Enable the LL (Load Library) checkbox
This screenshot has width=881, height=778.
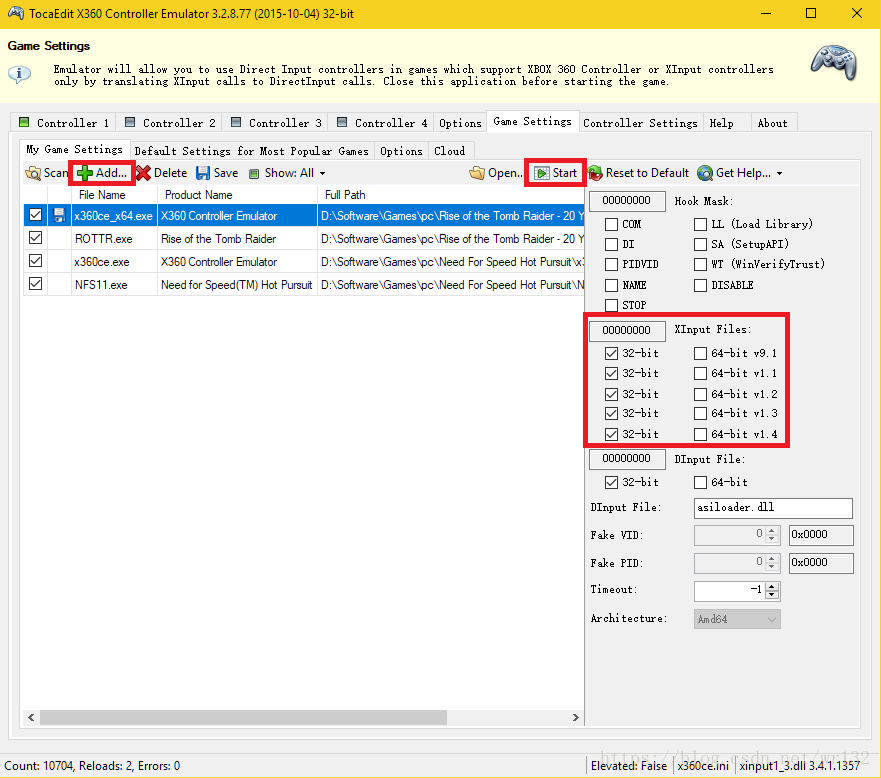coord(700,225)
